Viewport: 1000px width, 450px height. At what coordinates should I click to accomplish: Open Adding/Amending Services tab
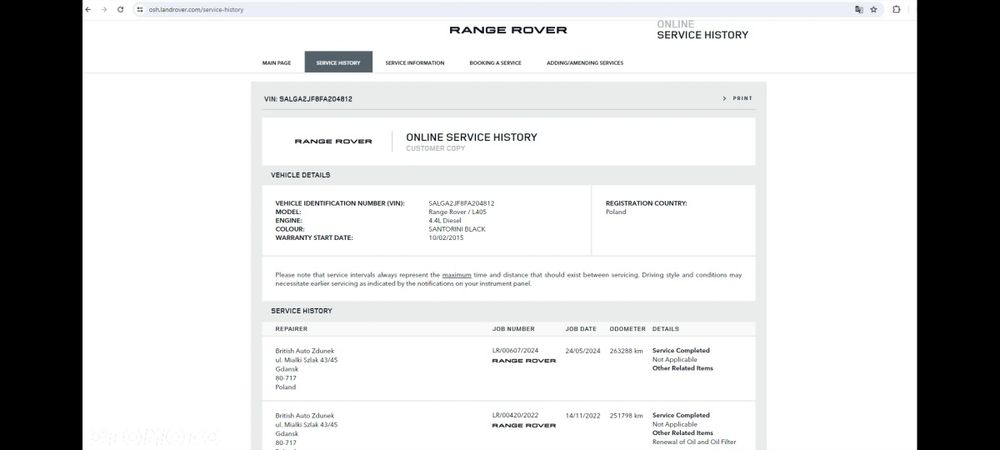(585, 63)
